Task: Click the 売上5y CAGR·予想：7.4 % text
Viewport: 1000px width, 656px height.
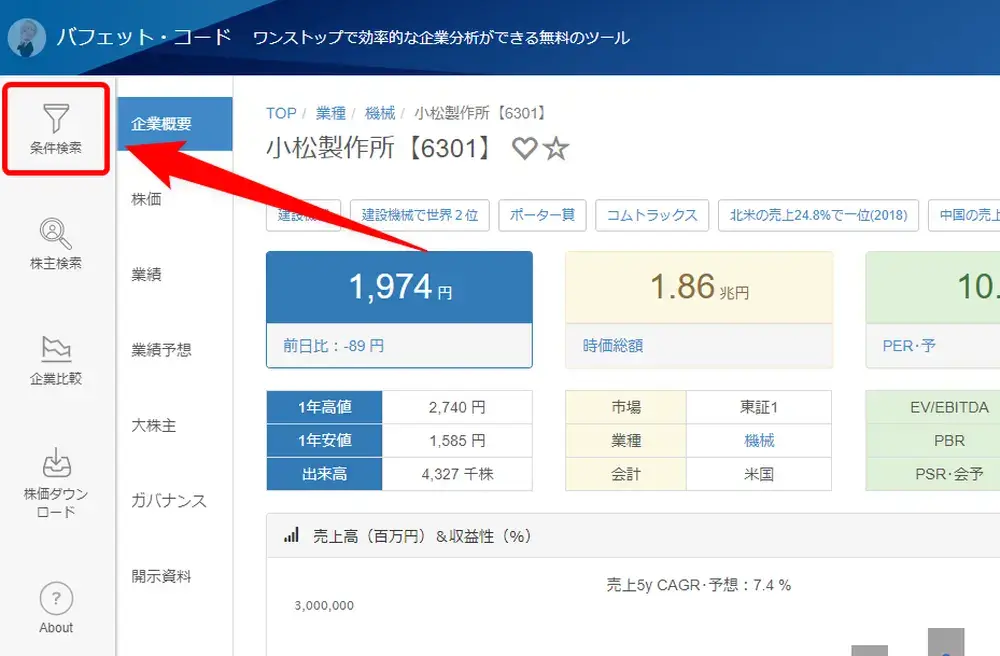Action: pos(698,585)
